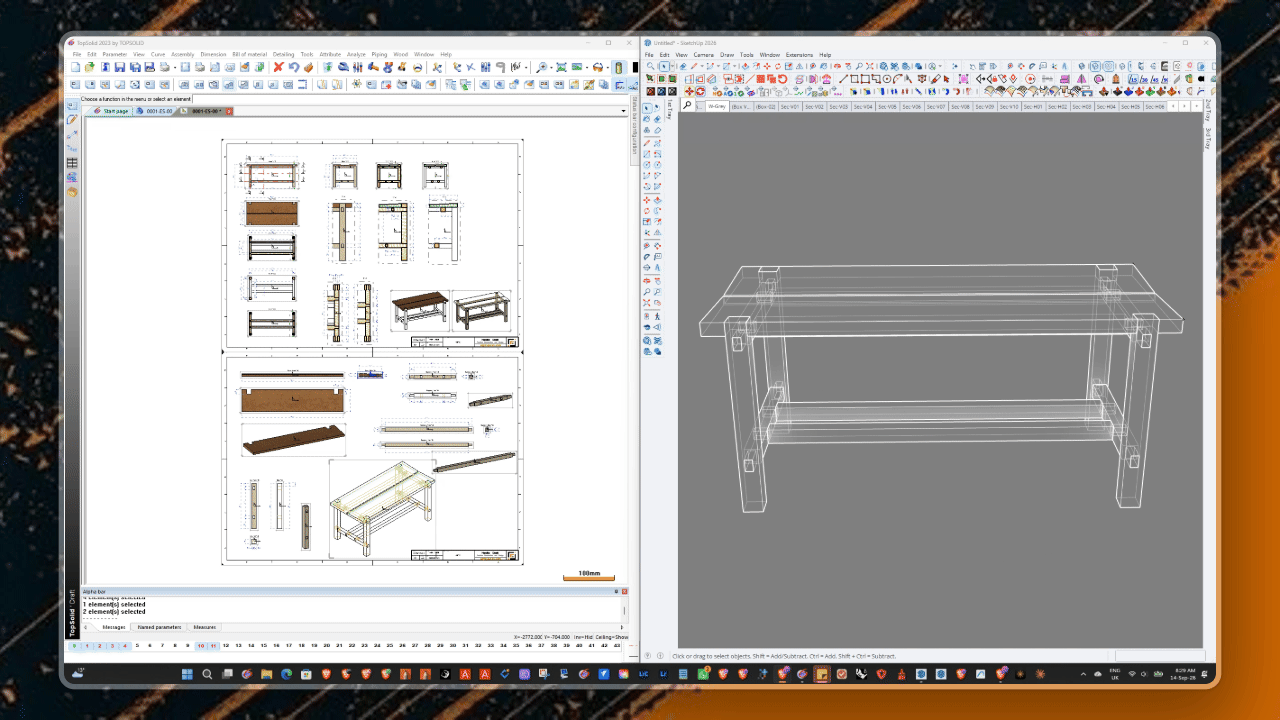Toggle layer 1 in TopSolid layer bar

pos(86,646)
